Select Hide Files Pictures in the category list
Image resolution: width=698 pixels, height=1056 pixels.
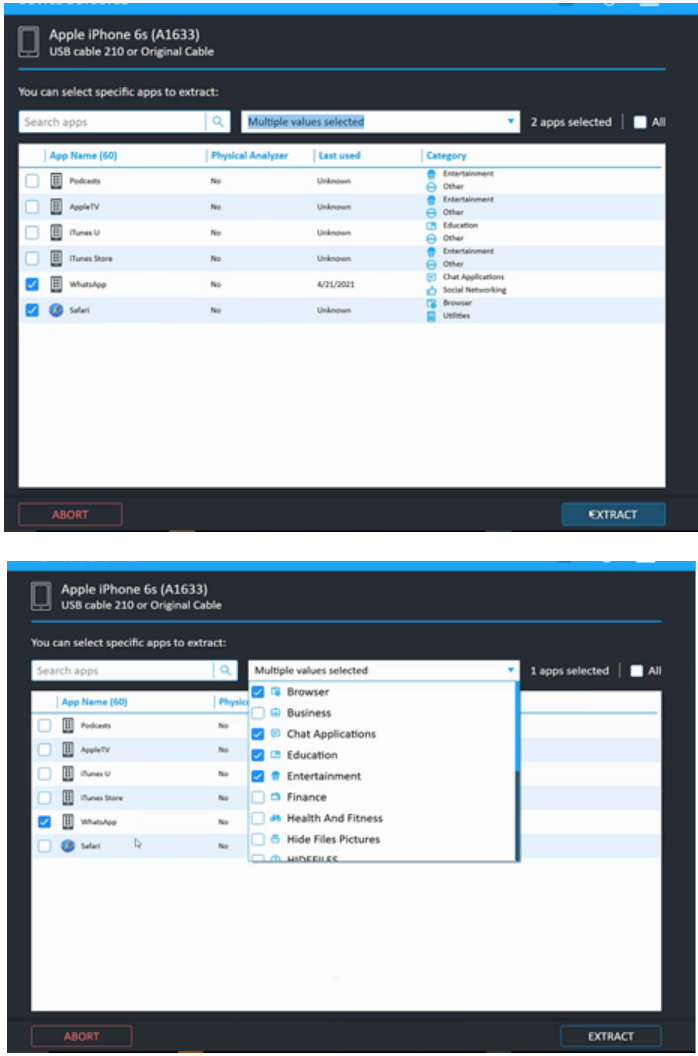(333, 839)
